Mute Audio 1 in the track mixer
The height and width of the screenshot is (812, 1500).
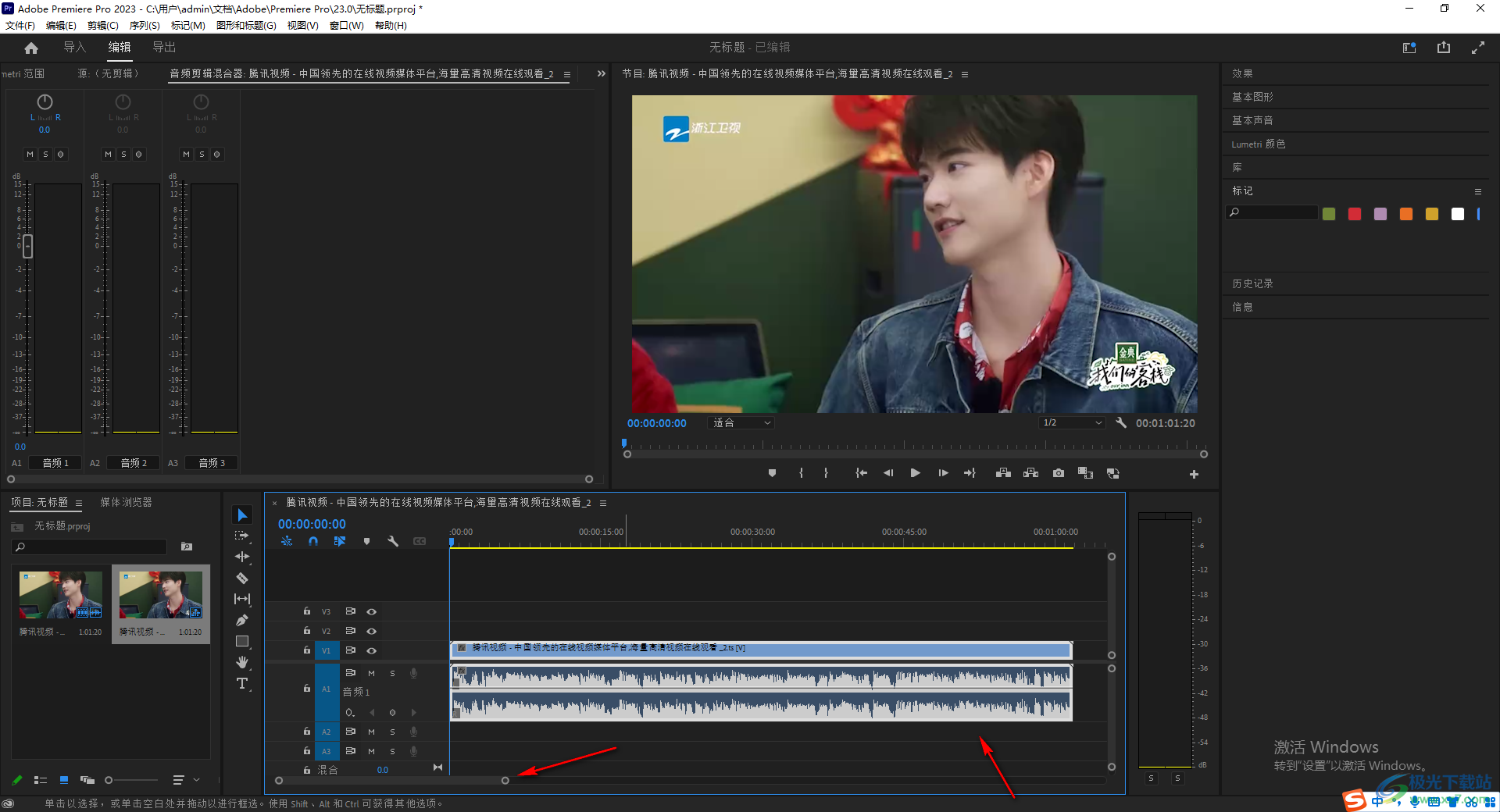pyautogui.click(x=30, y=154)
